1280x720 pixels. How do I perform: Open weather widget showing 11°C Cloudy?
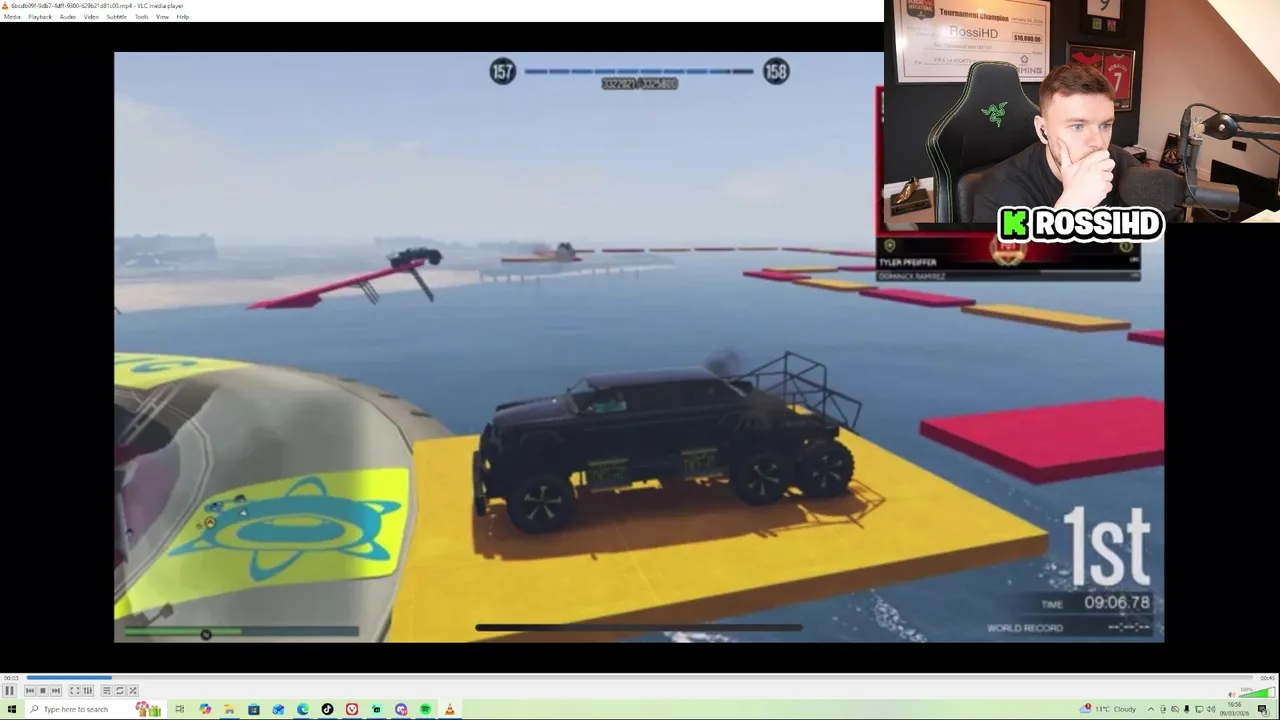click(1108, 709)
